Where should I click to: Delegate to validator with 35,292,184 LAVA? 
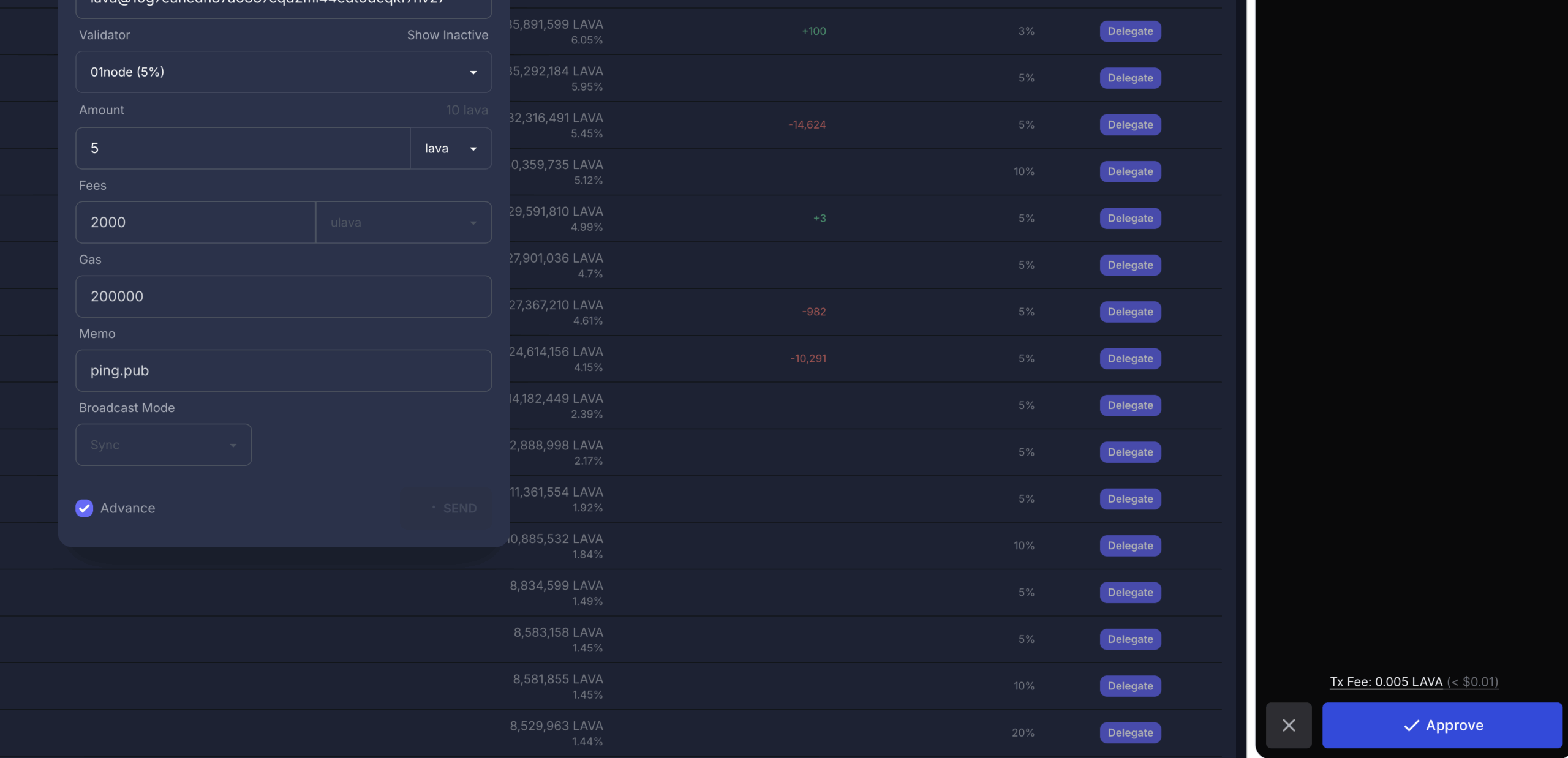[x=1130, y=78]
